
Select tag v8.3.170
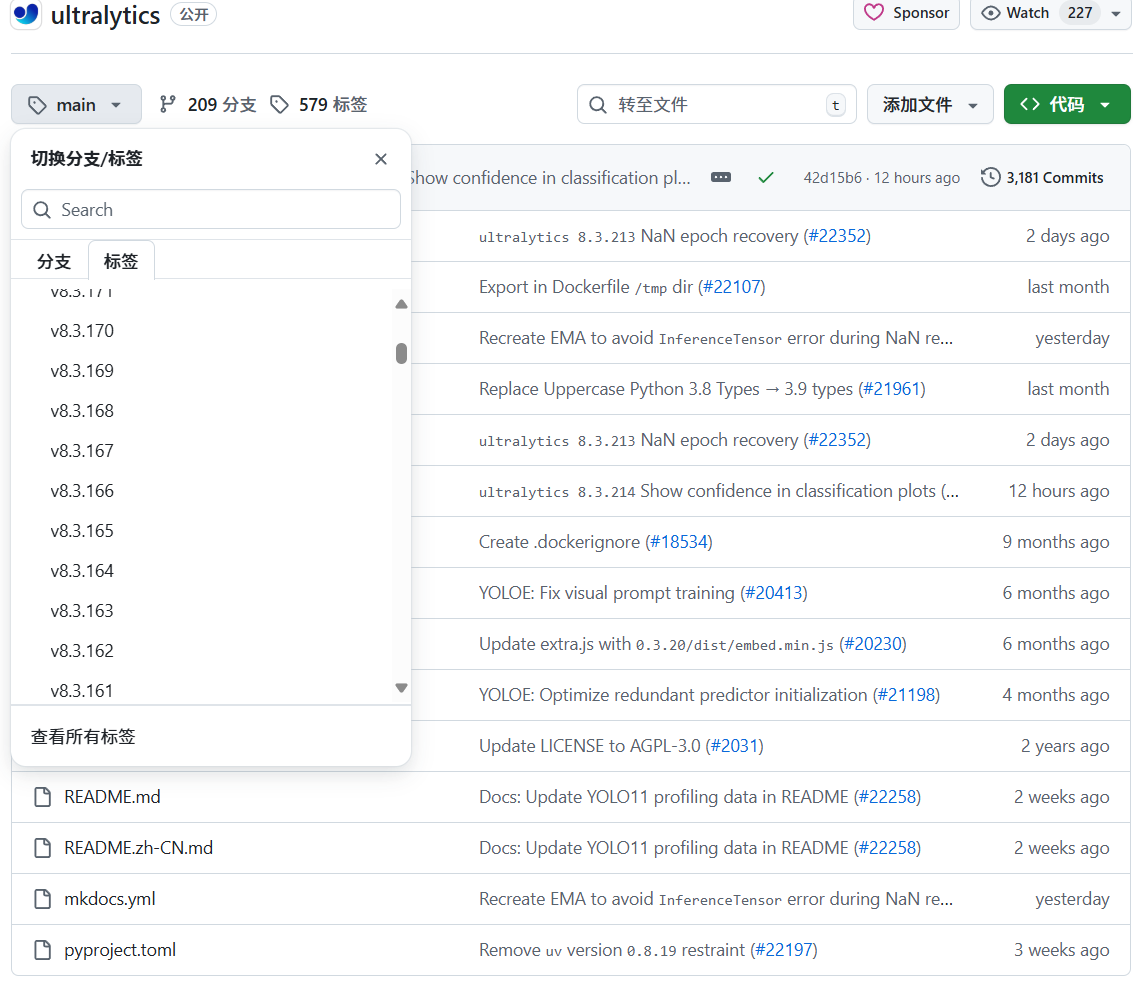pyautogui.click(x=82, y=331)
